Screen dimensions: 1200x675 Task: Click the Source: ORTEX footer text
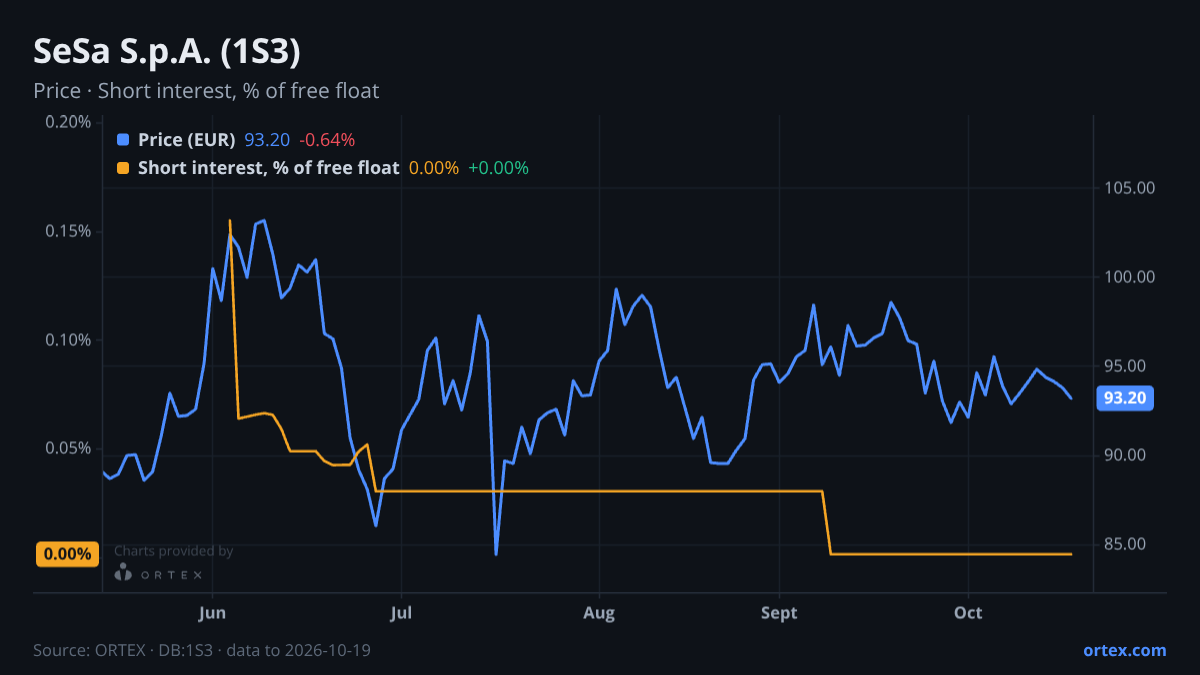tap(202, 650)
